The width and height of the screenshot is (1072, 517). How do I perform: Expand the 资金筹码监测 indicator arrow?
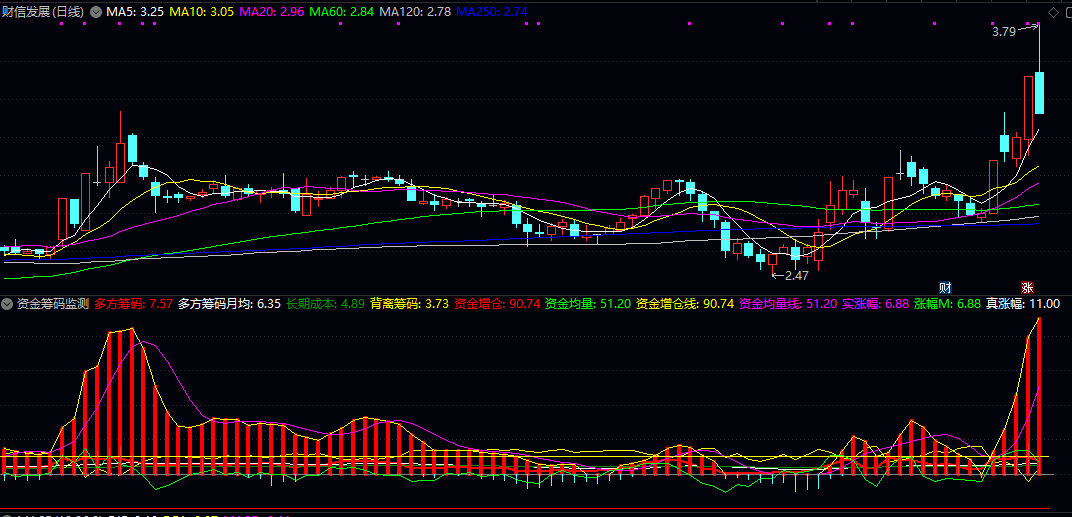[x=8, y=303]
